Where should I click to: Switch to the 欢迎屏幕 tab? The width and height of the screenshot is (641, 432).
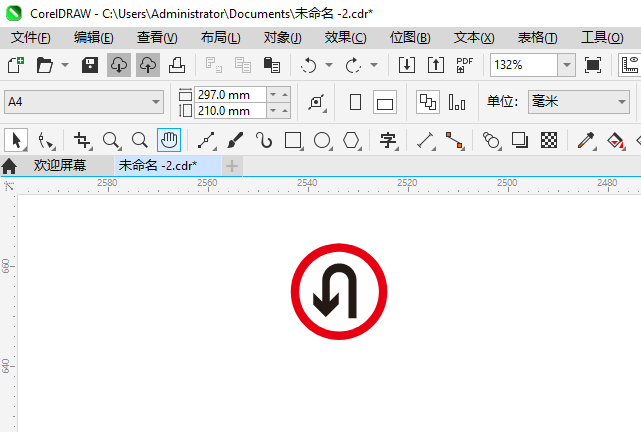[x=60, y=166]
